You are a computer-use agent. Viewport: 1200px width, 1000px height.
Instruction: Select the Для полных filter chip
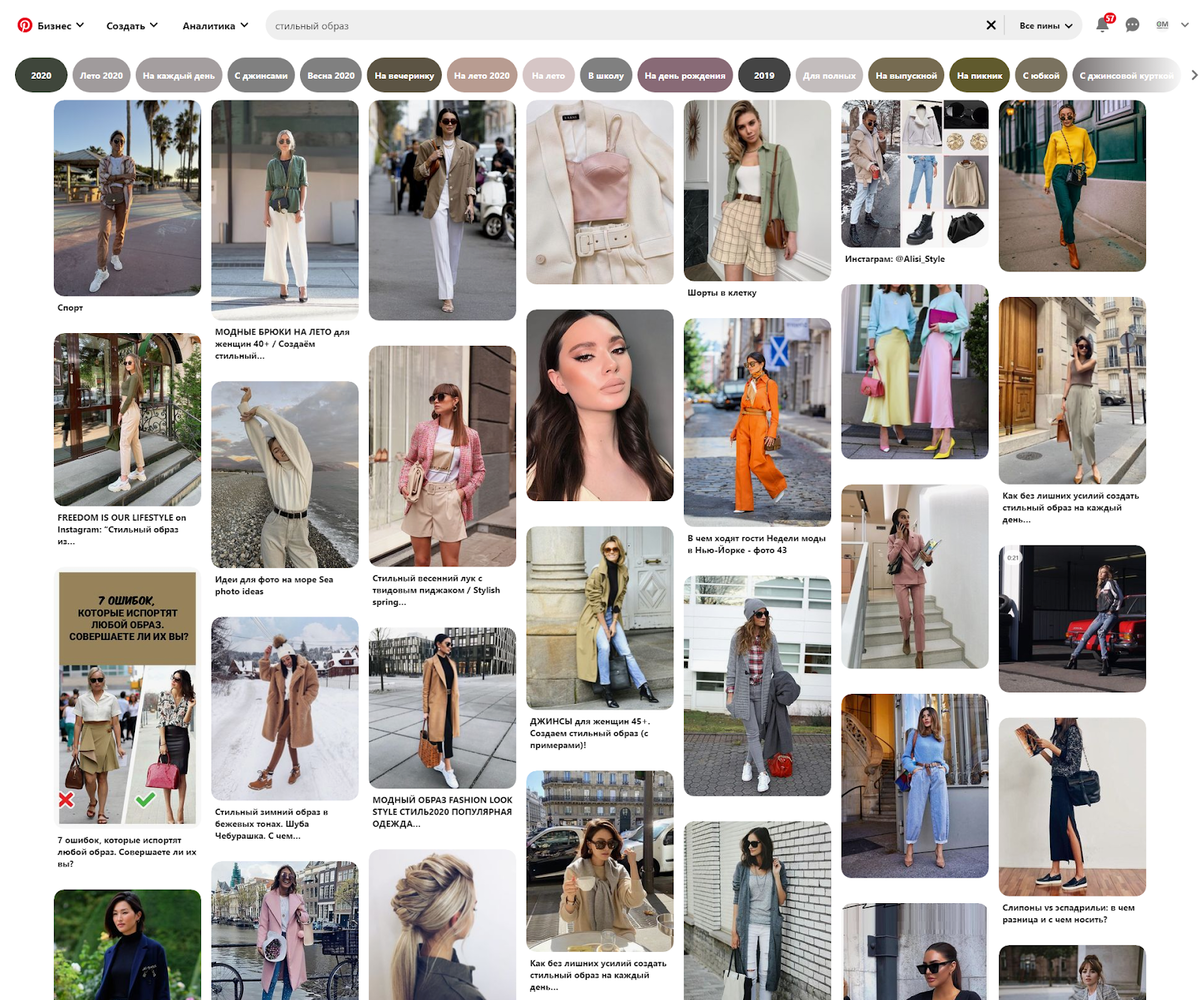[x=829, y=75]
